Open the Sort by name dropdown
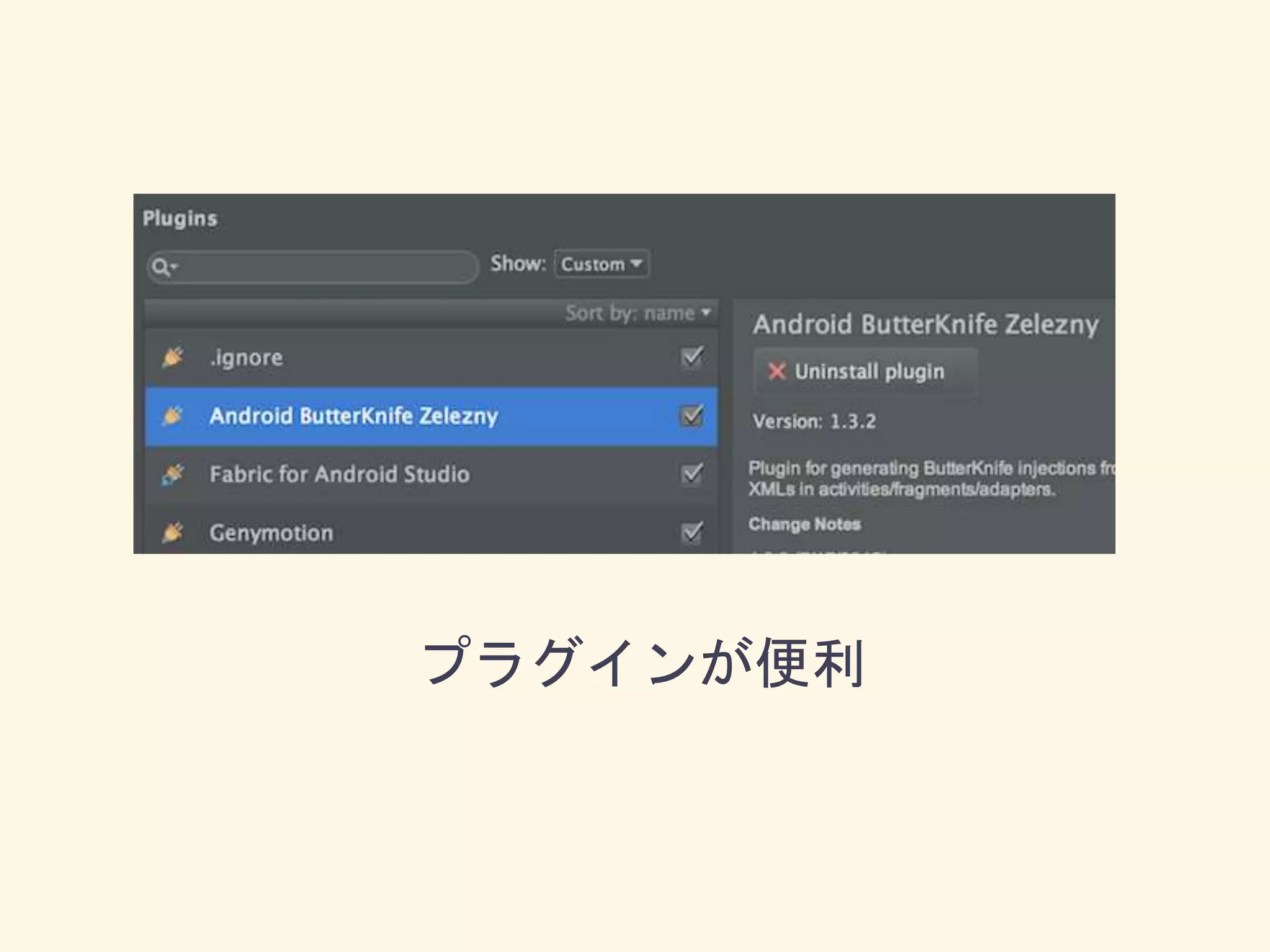This screenshot has height=952, width=1270. click(637, 313)
